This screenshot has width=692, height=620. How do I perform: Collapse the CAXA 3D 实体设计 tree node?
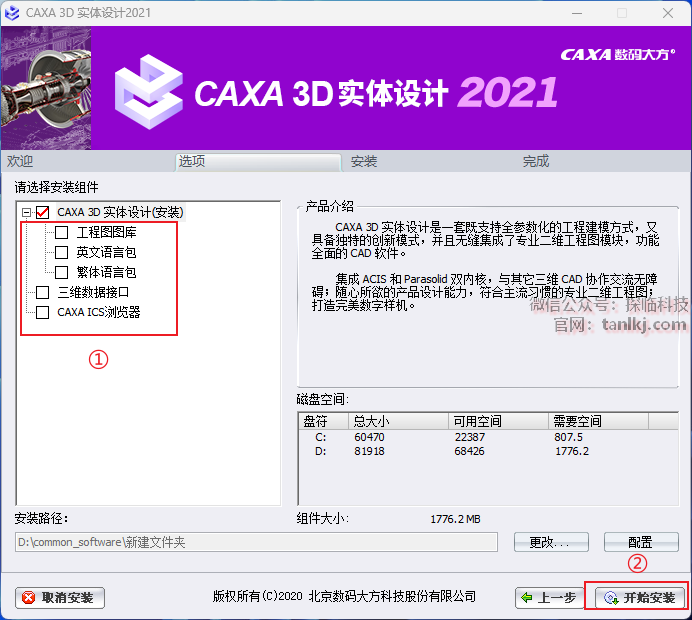click(26, 212)
